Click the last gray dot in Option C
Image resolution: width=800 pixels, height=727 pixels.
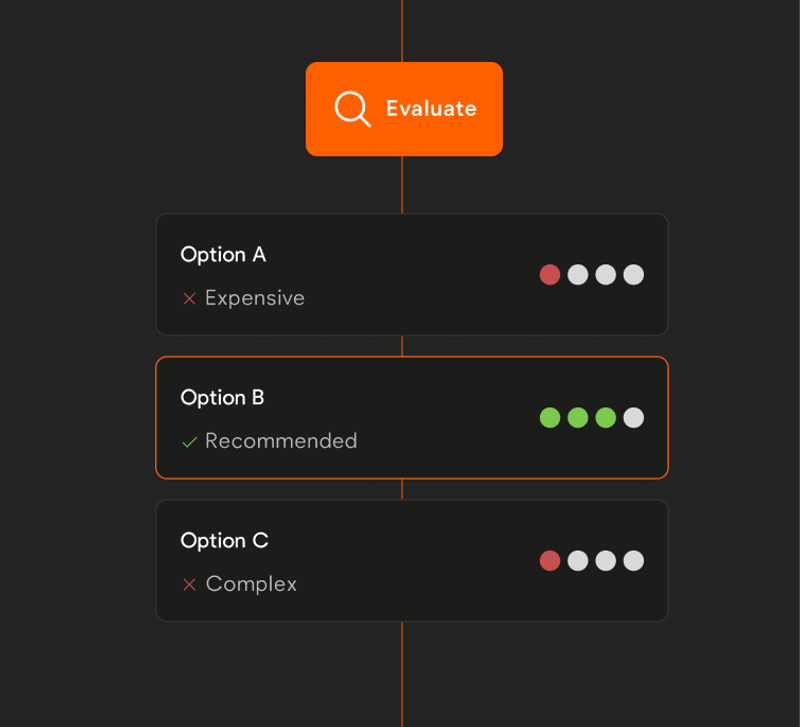(634, 560)
